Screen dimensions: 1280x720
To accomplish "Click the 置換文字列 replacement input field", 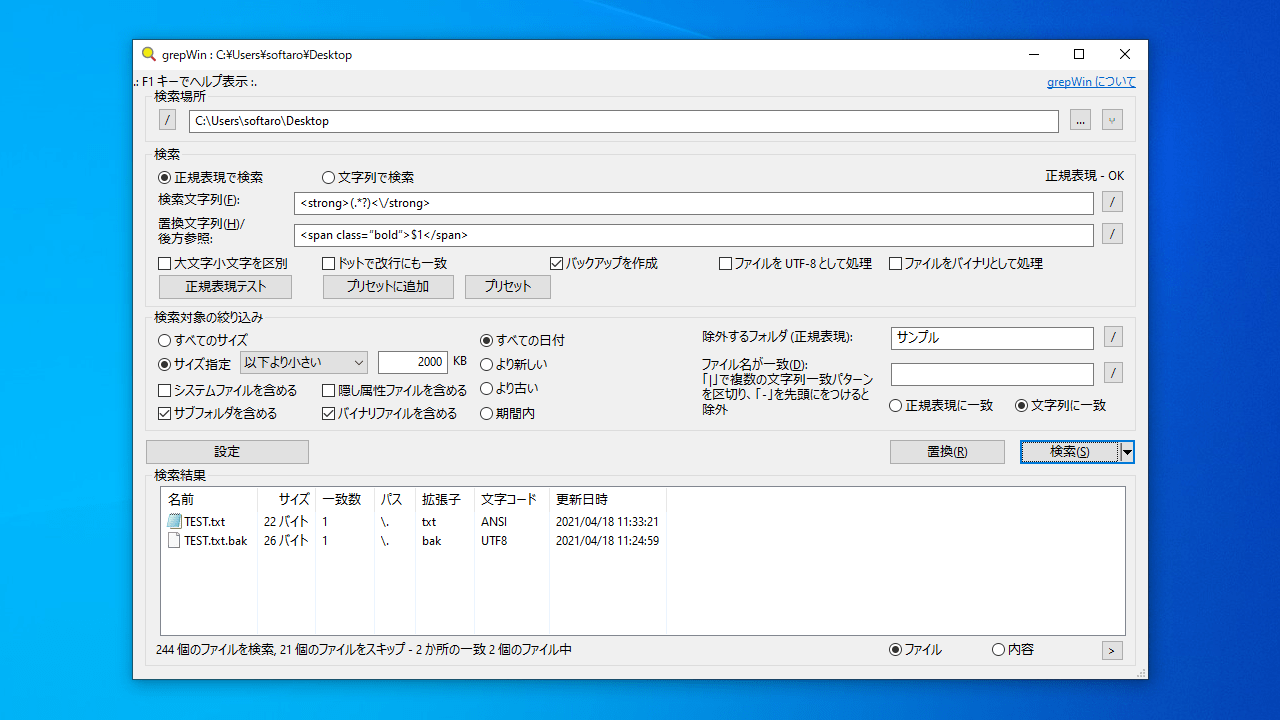I will (x=694, y=235).
